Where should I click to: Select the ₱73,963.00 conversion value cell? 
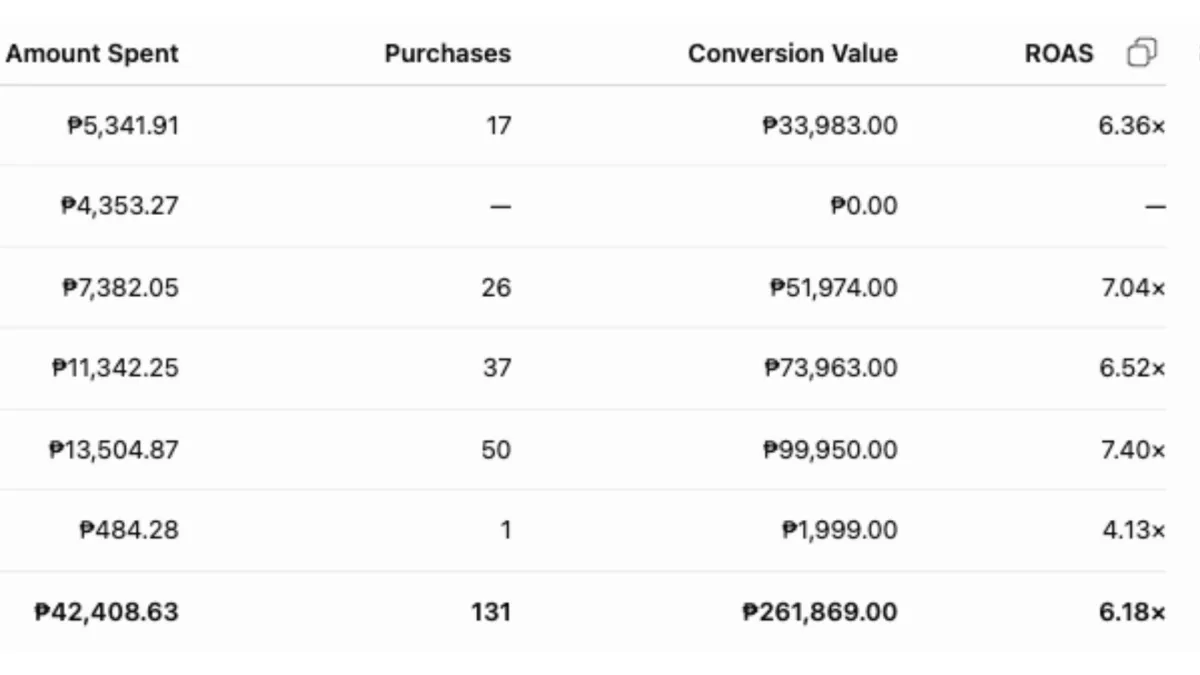click(830, 369)
